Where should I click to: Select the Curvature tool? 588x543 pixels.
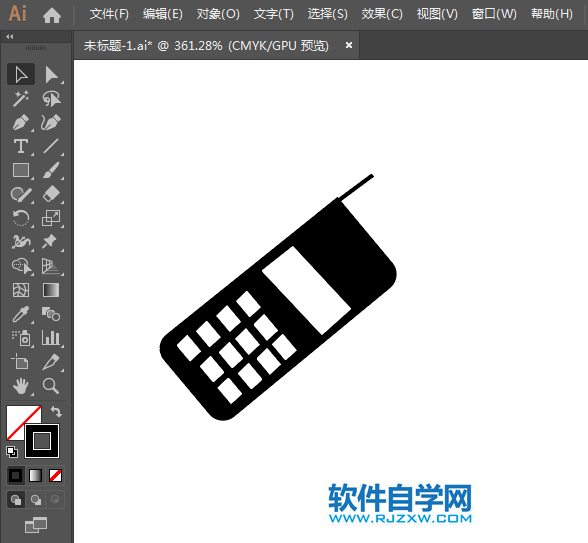[x=51, y=122]
